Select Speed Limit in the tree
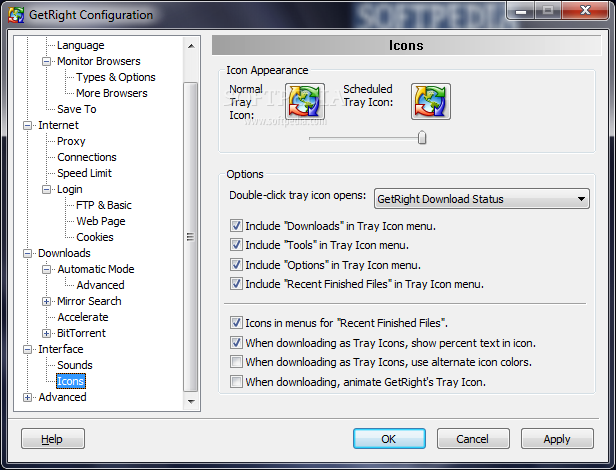 coord(84,173)
